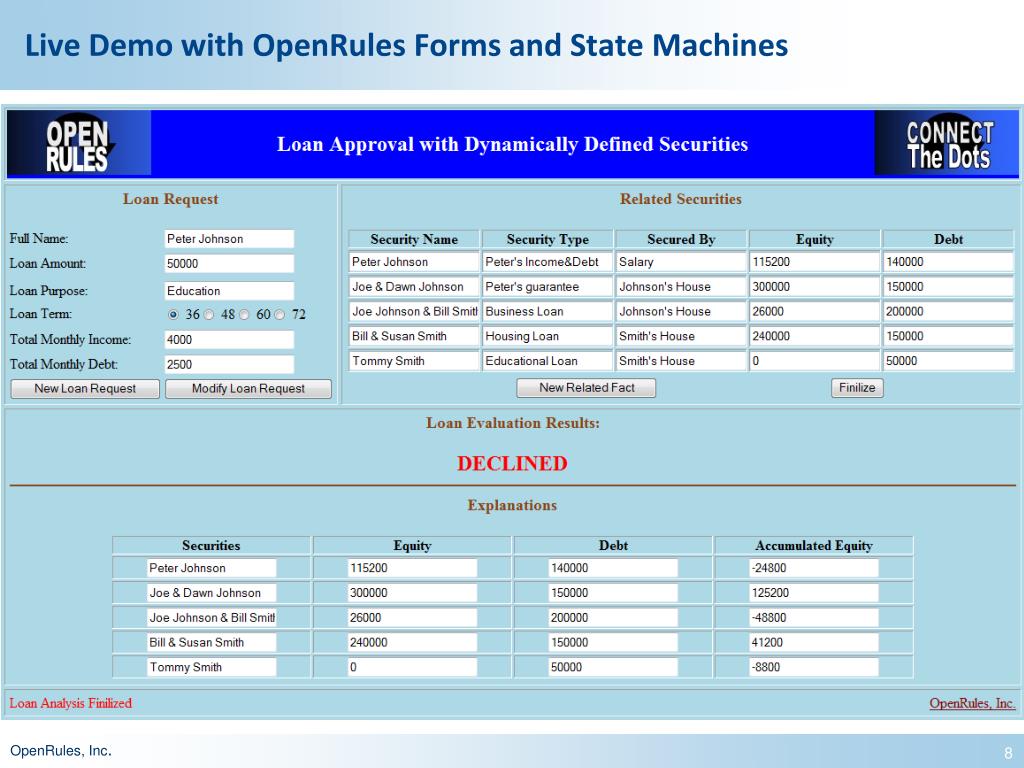The height and width of the screenshot is (768, 1024).
Task: Edit the Total Monthly Income field
Action: coord(229,340)
